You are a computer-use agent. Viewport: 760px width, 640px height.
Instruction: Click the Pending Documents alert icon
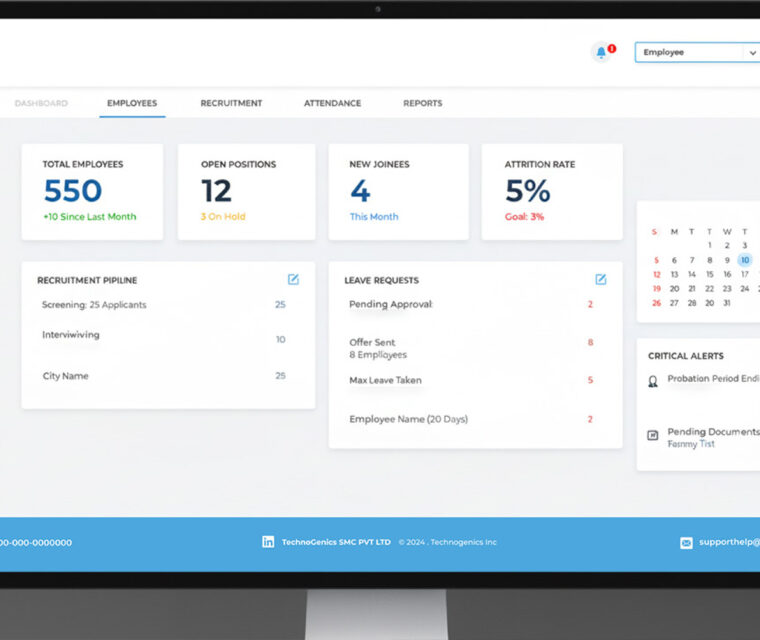[653, 435]
